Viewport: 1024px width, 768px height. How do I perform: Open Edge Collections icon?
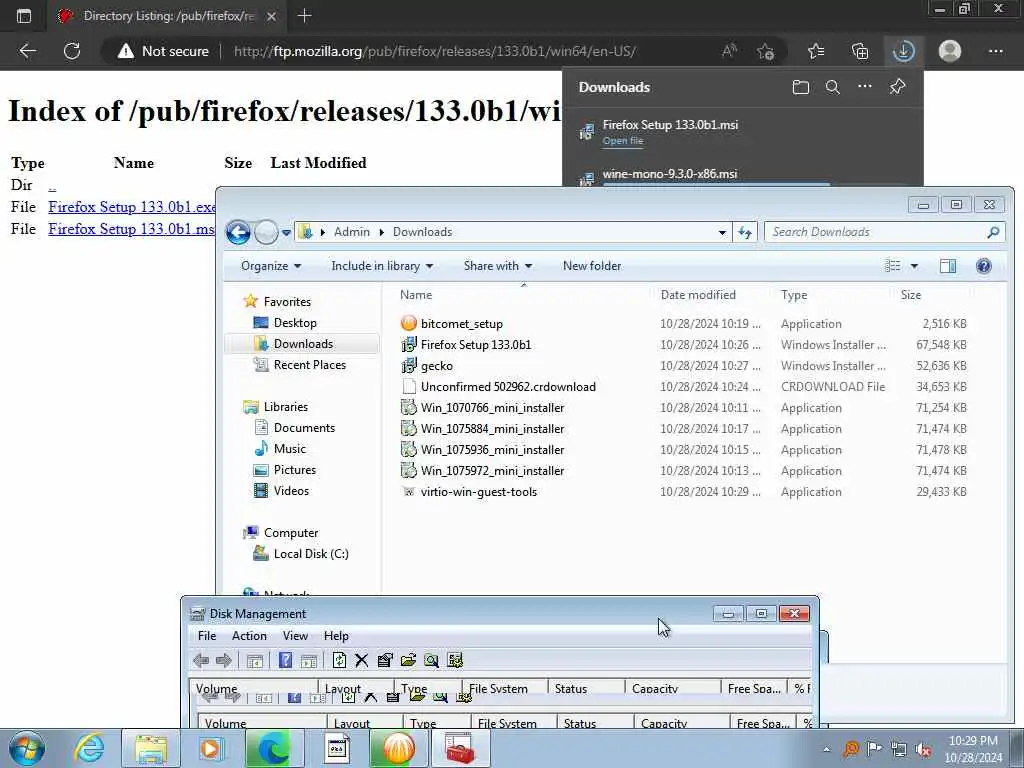point(860,51)
